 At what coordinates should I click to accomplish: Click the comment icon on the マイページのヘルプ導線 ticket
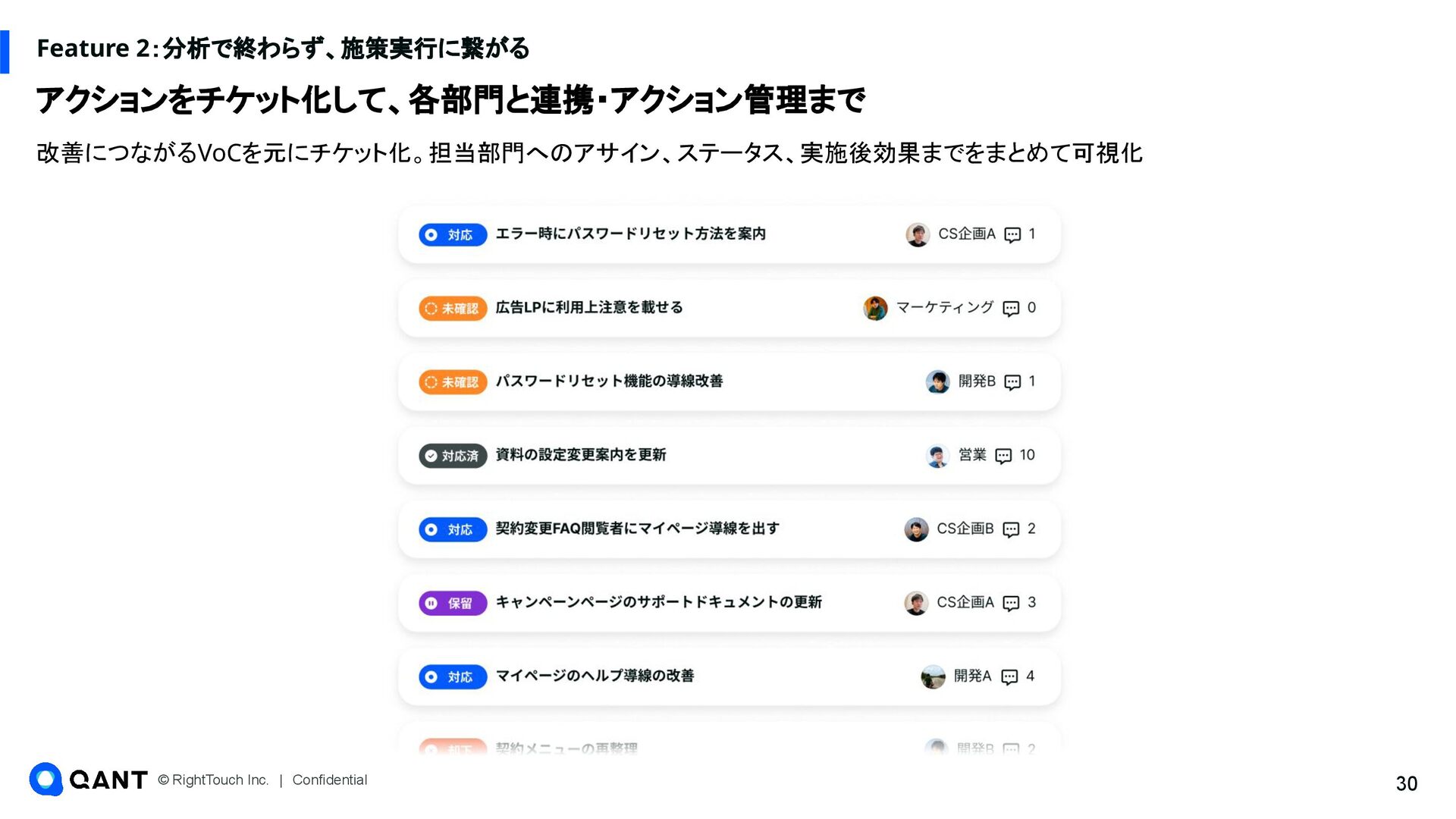click(x=1009, y=677)
